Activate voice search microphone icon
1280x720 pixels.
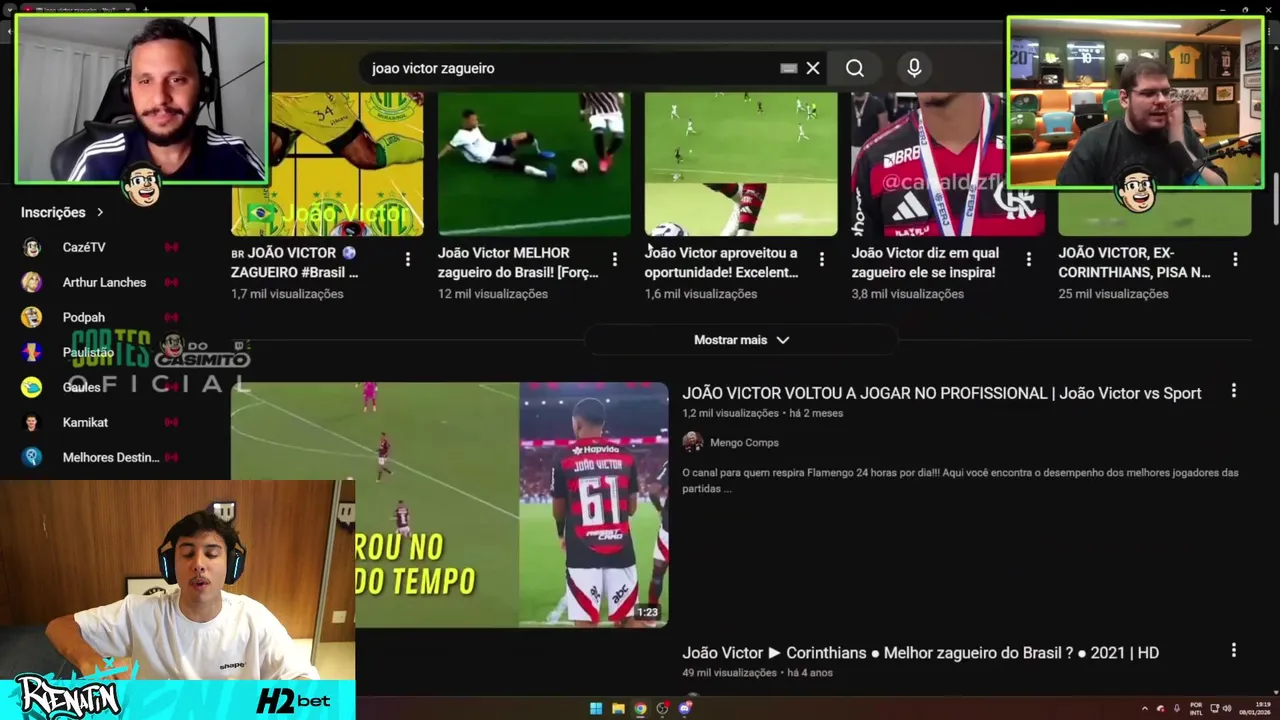pos(914,68)
